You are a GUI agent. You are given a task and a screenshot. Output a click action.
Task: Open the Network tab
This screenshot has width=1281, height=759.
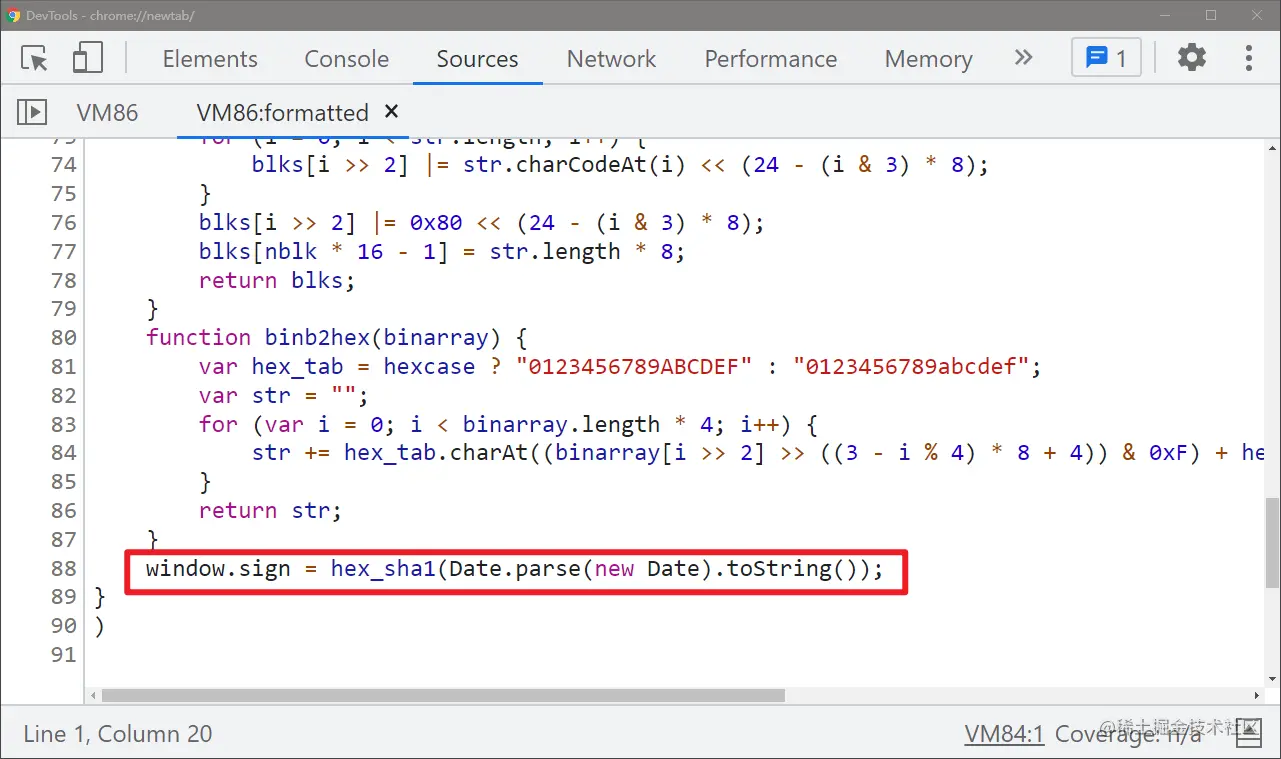611,59
